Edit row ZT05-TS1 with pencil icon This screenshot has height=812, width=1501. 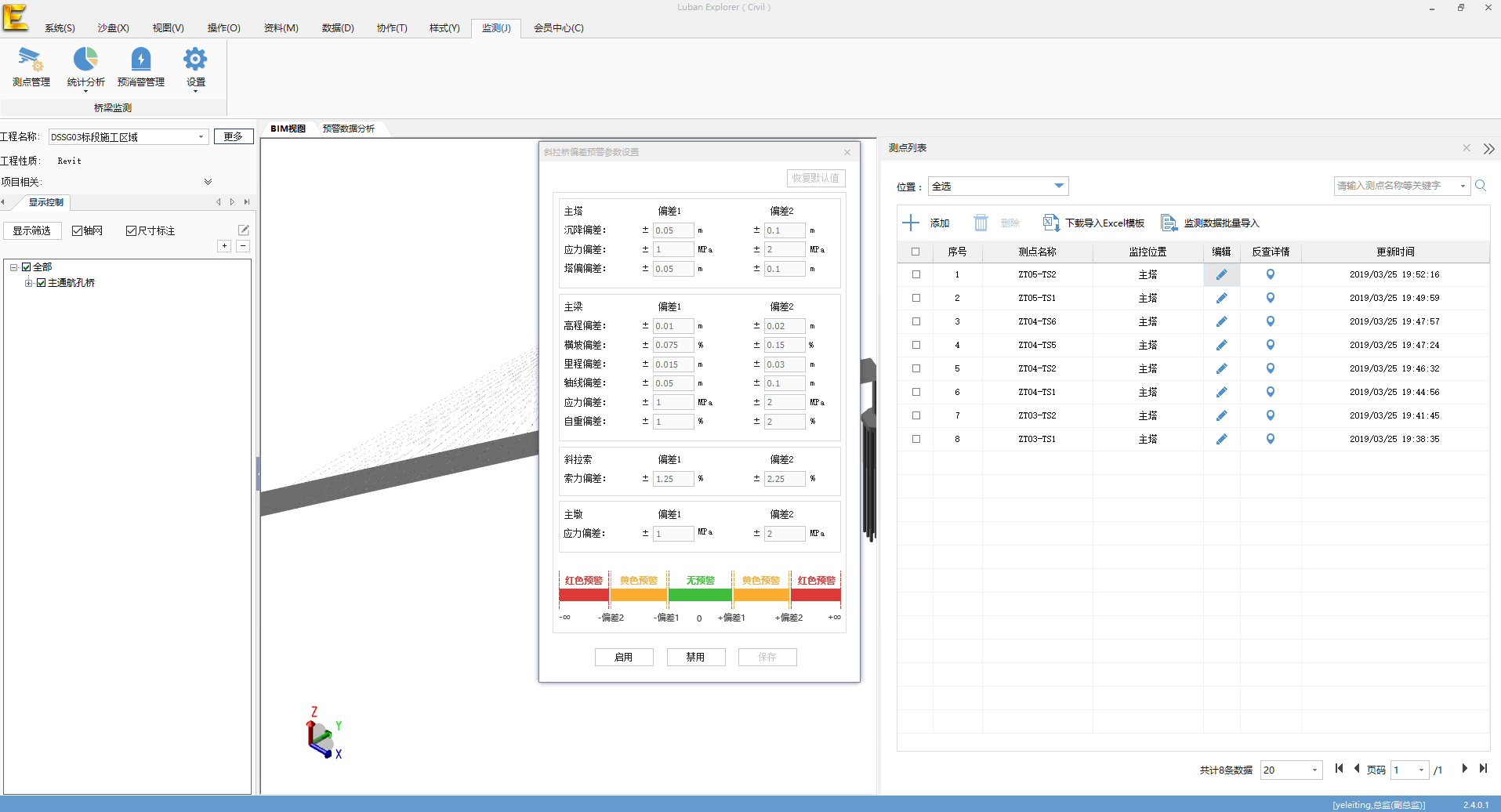point(1221,298)
